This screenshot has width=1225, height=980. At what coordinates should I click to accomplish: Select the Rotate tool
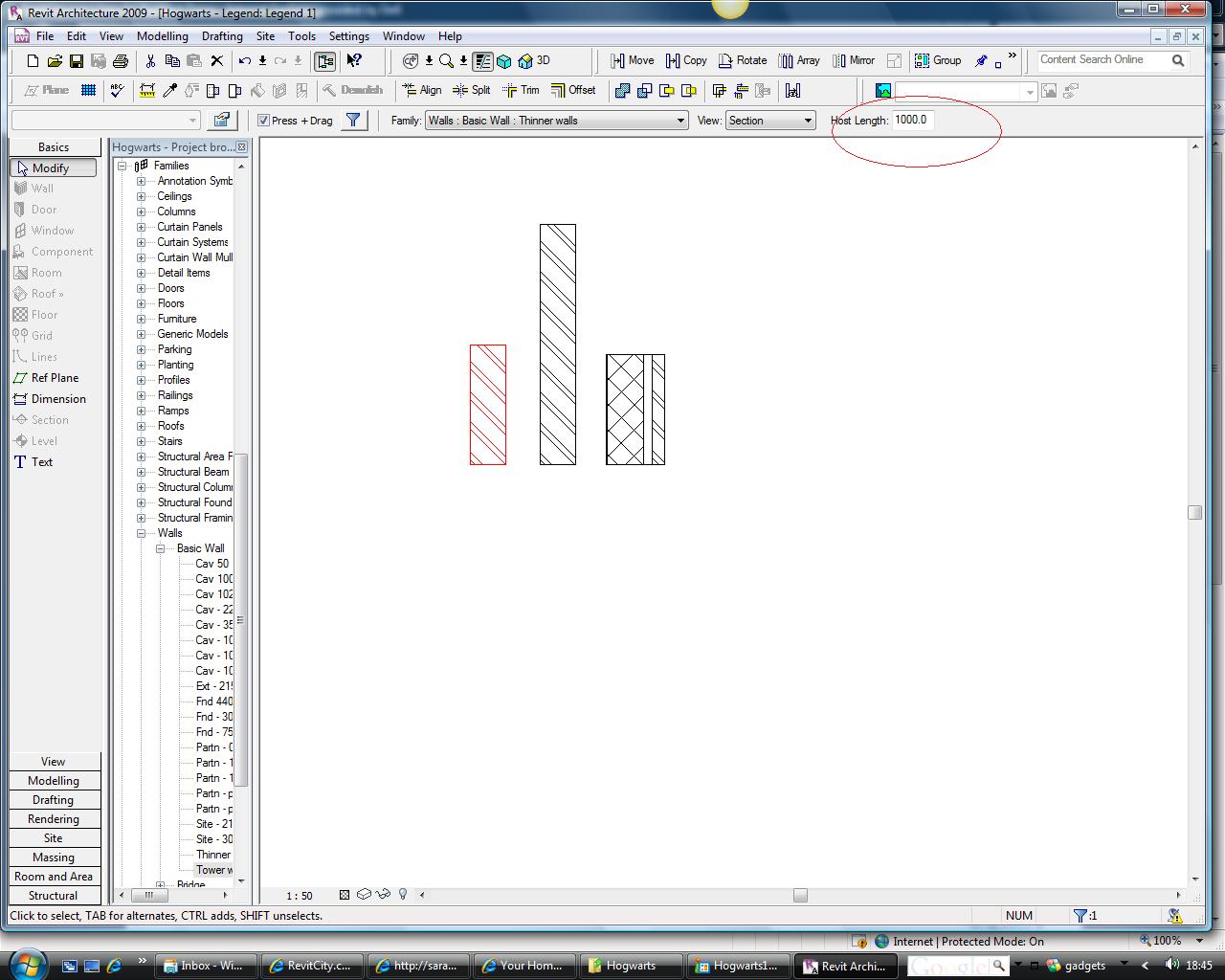pyautogui.click(x=743, y=60)
